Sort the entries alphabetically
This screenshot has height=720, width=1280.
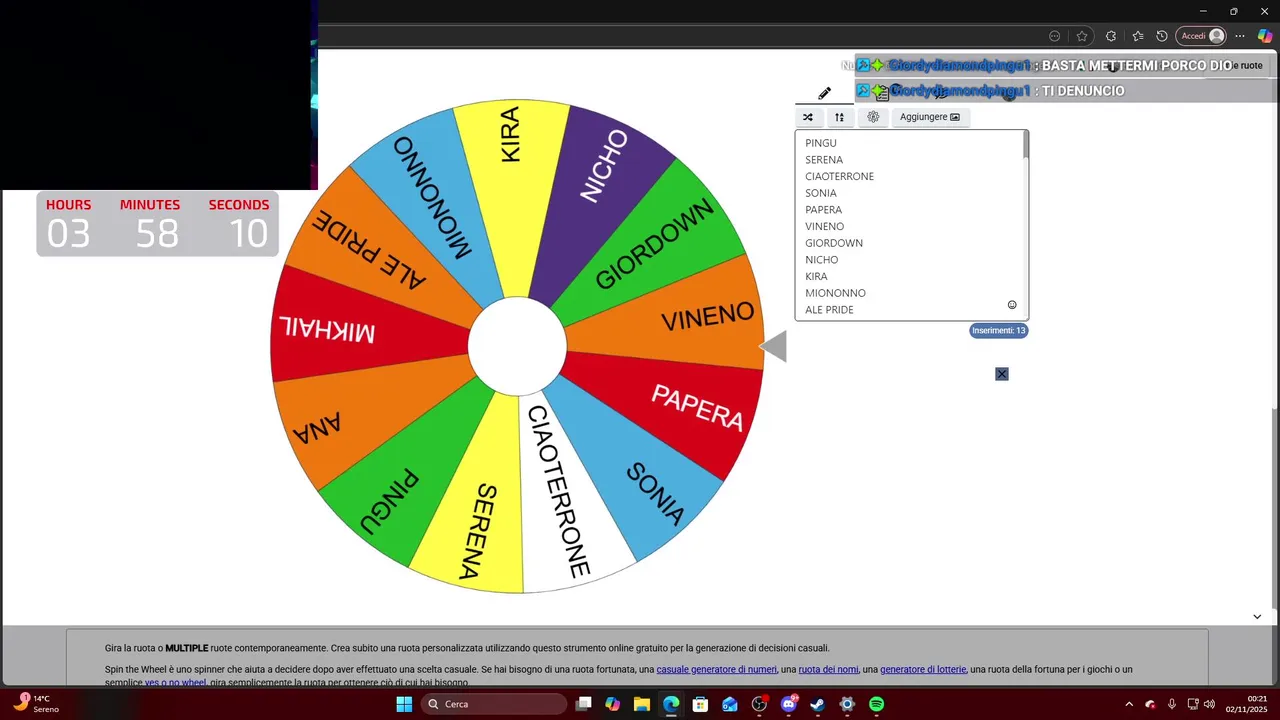coord(840,117)
